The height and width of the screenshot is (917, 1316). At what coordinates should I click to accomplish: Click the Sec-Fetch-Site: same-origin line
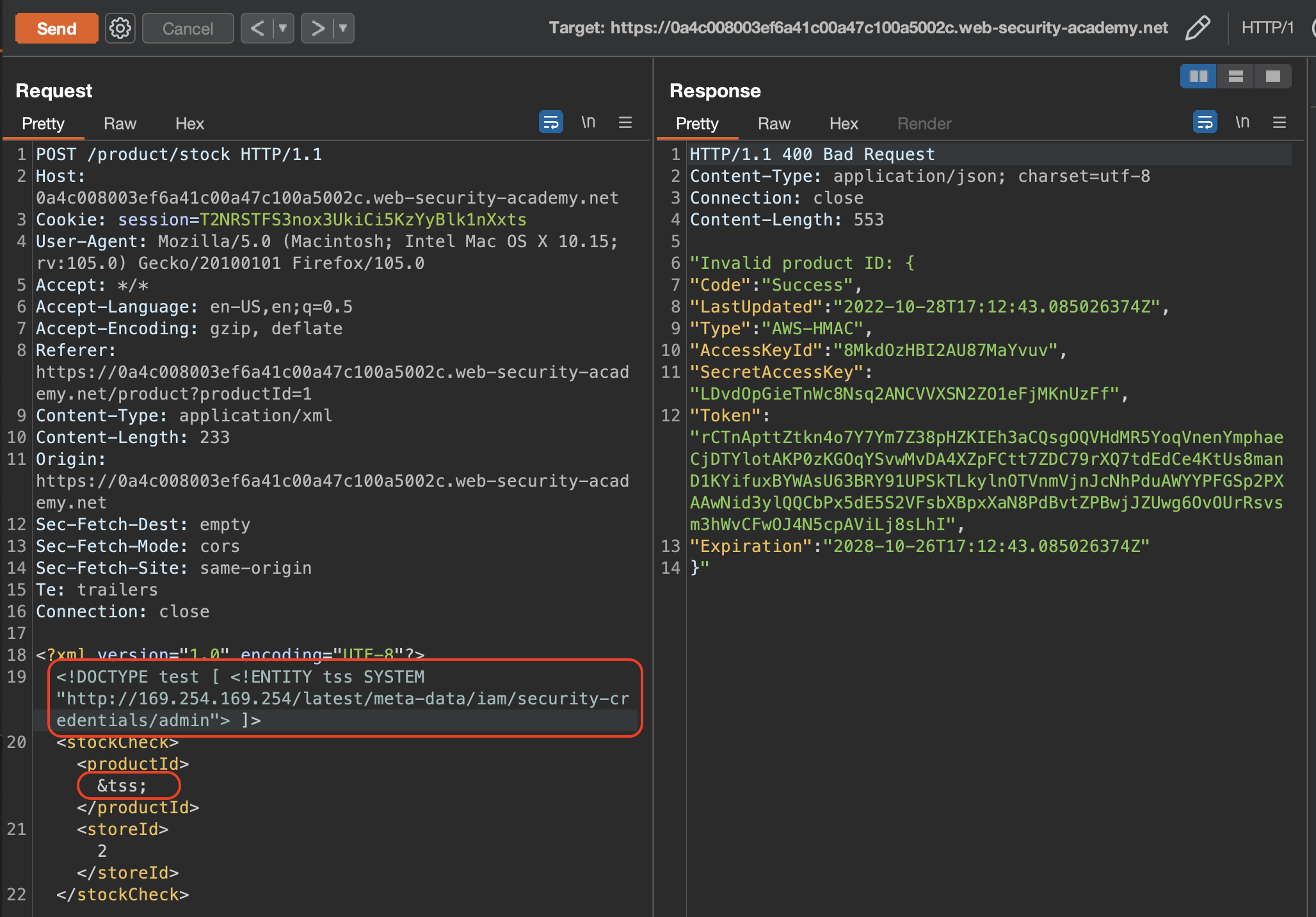pyautogui.click(x=173, y=568)
